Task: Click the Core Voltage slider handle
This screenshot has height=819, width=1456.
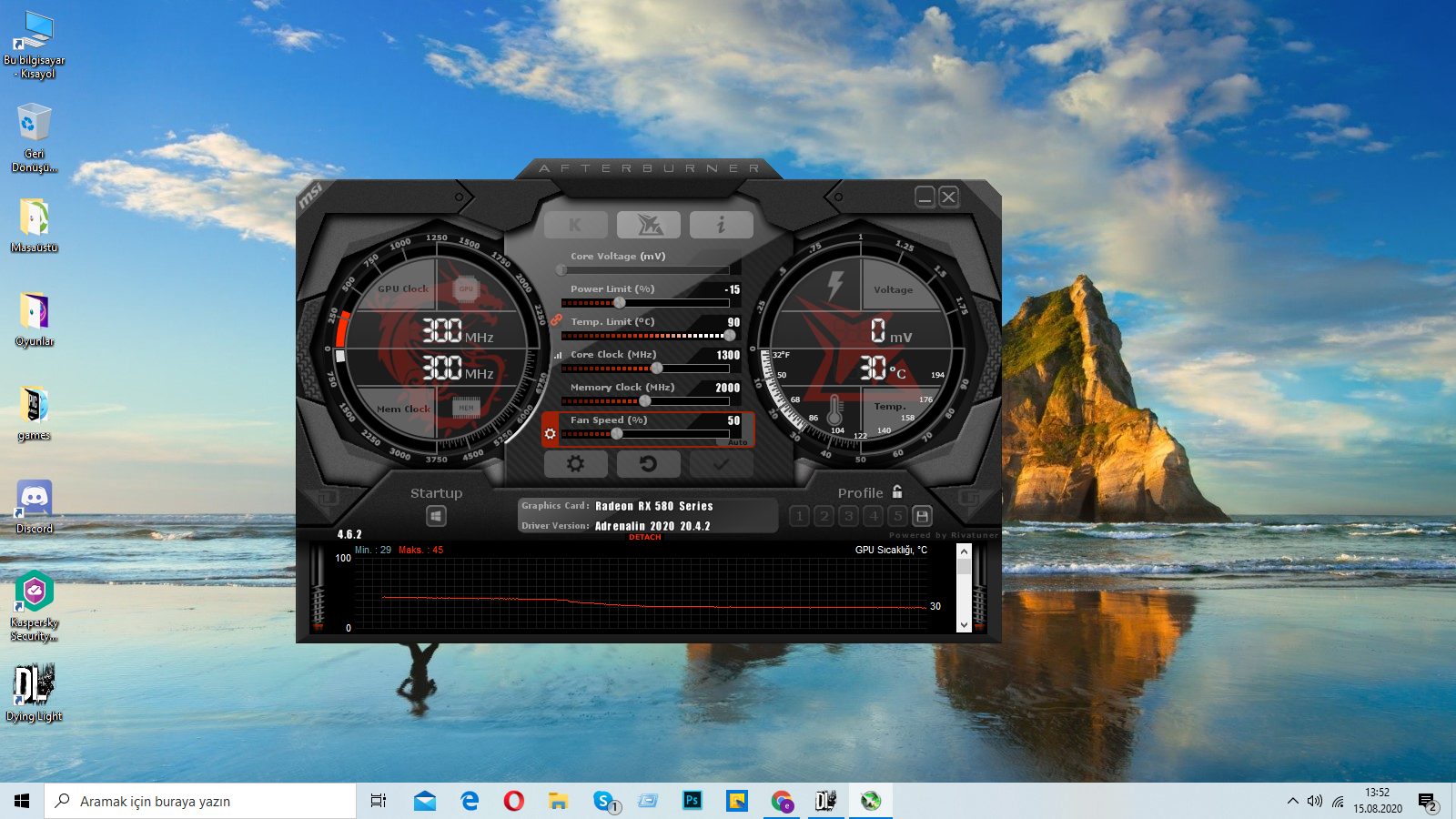Action: coord(561,270)
